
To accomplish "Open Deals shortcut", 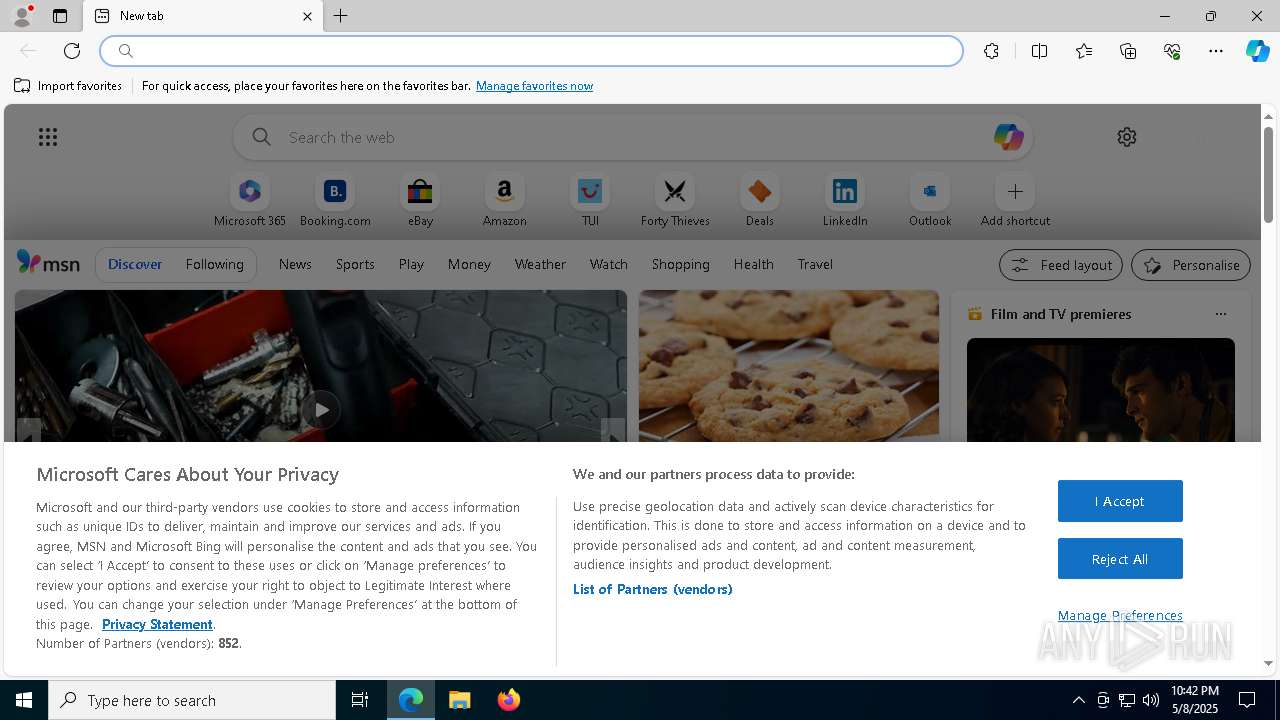I will (760, 201).
